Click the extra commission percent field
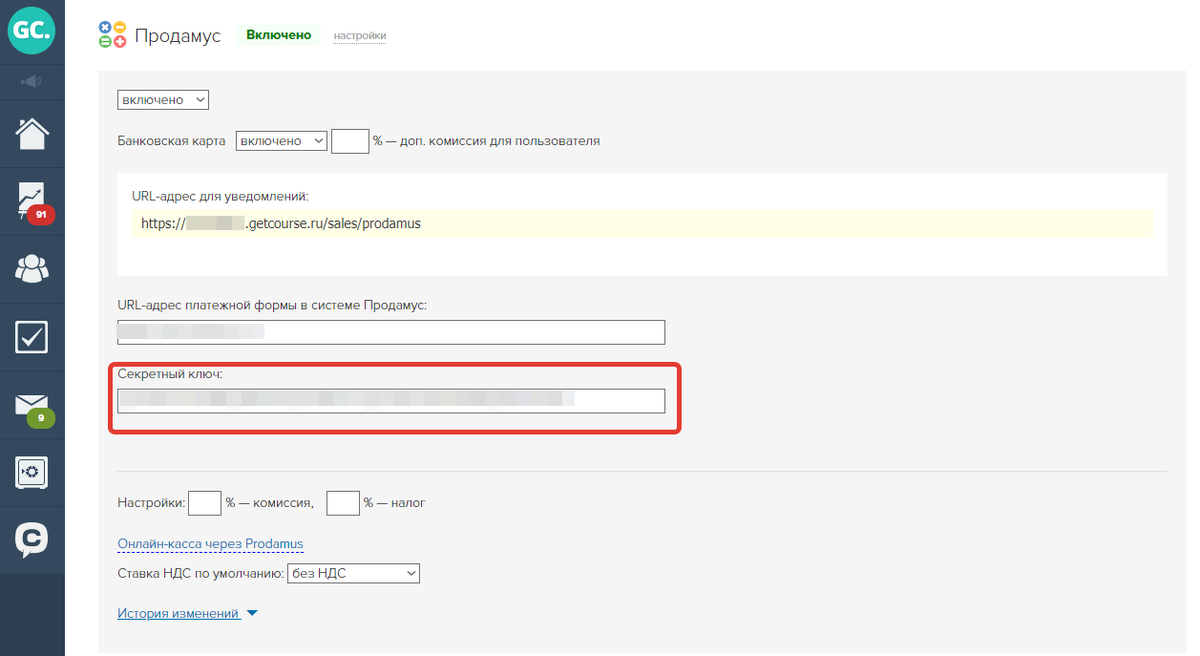1200x656 pixels. (x=350, y=141)
